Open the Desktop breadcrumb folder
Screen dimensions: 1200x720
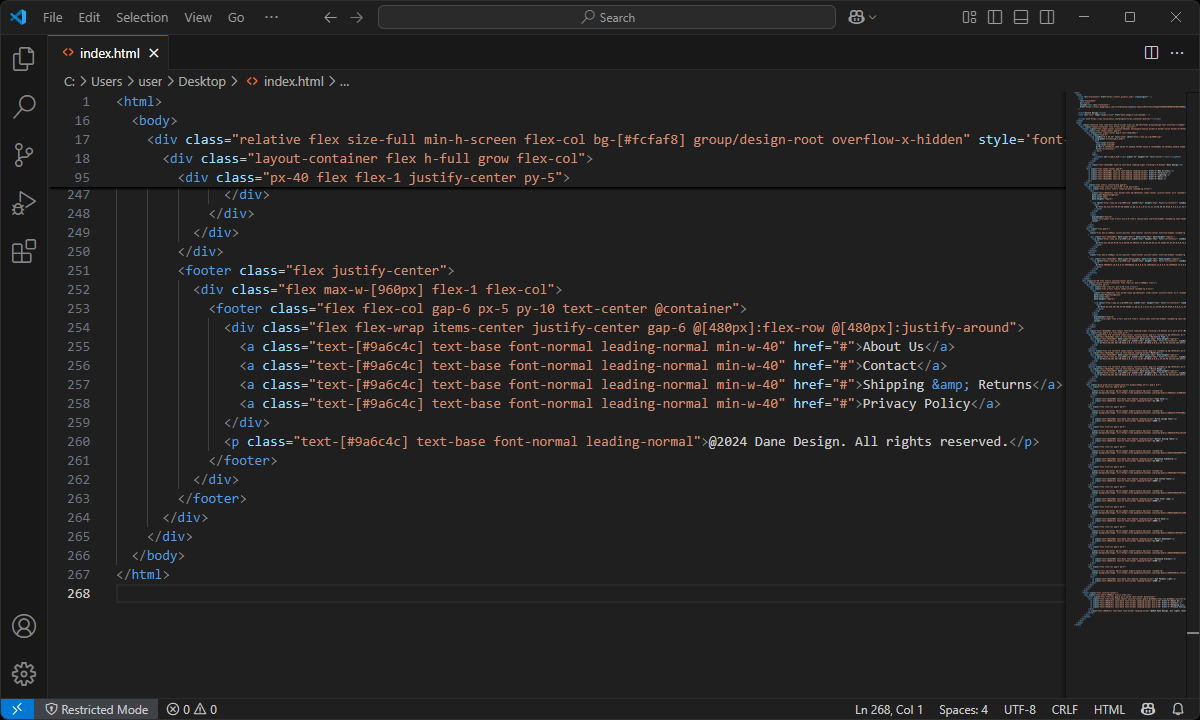click(202, 81)
